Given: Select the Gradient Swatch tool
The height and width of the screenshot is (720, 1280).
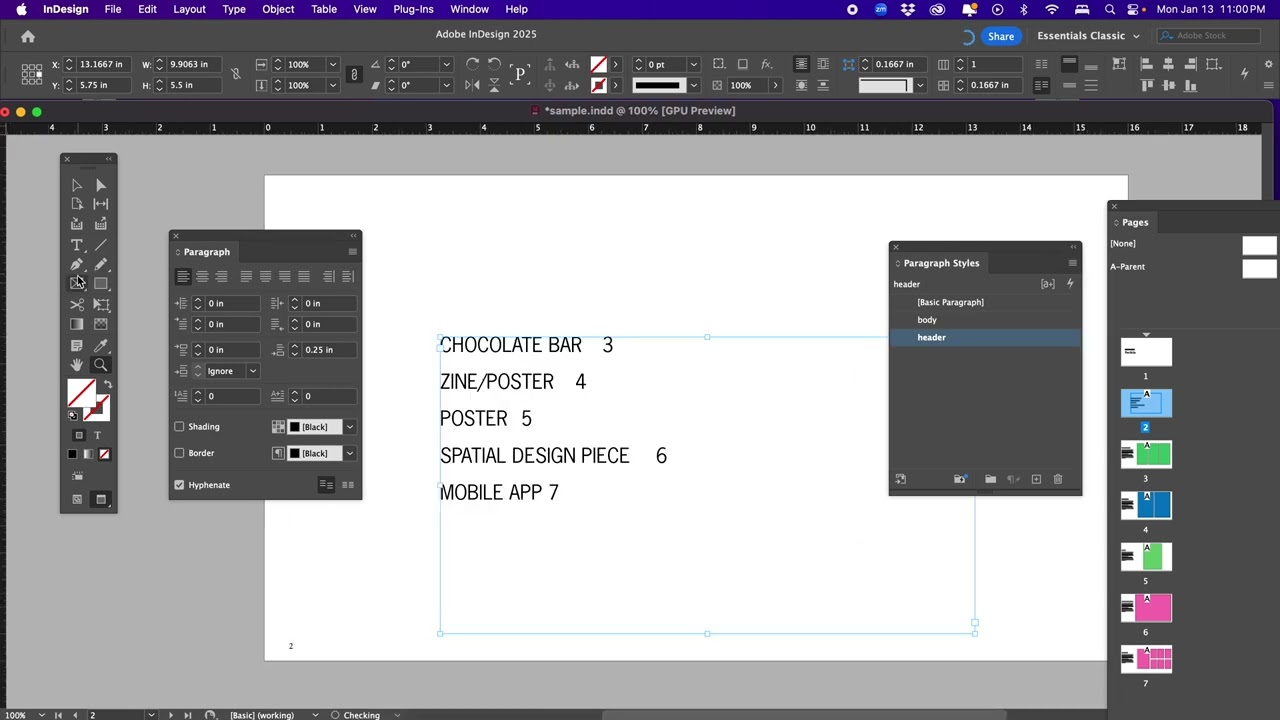Looking at the screenshot, I should [x=77, y=324].
